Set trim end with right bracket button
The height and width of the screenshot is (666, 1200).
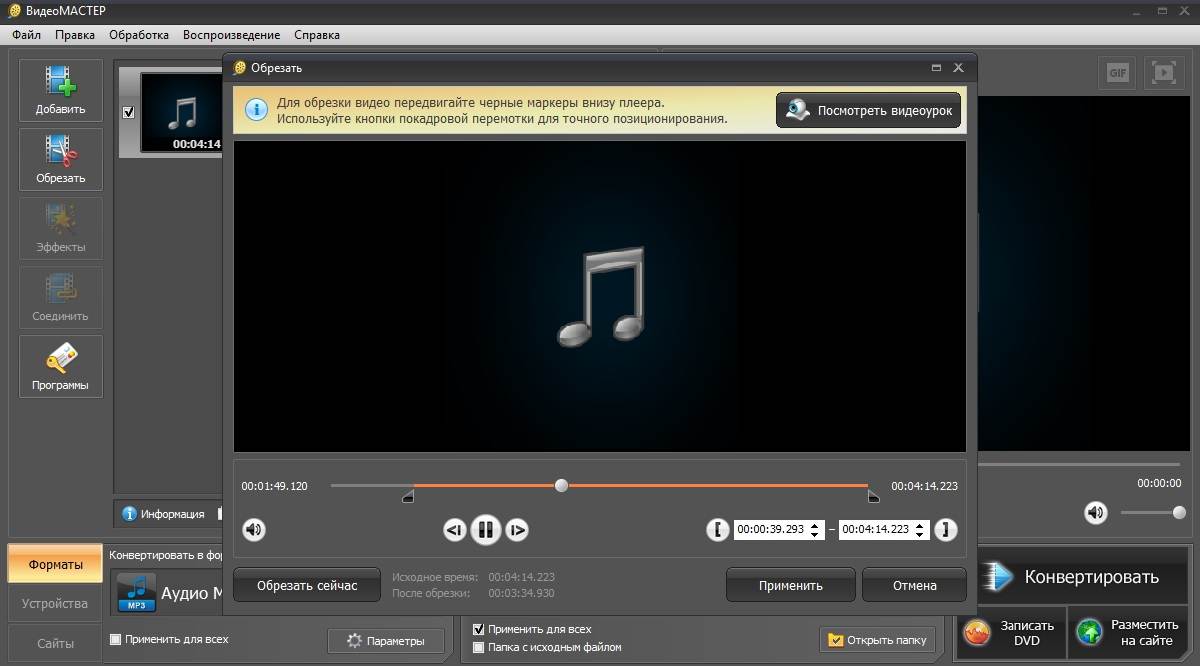tap(946, 530)
